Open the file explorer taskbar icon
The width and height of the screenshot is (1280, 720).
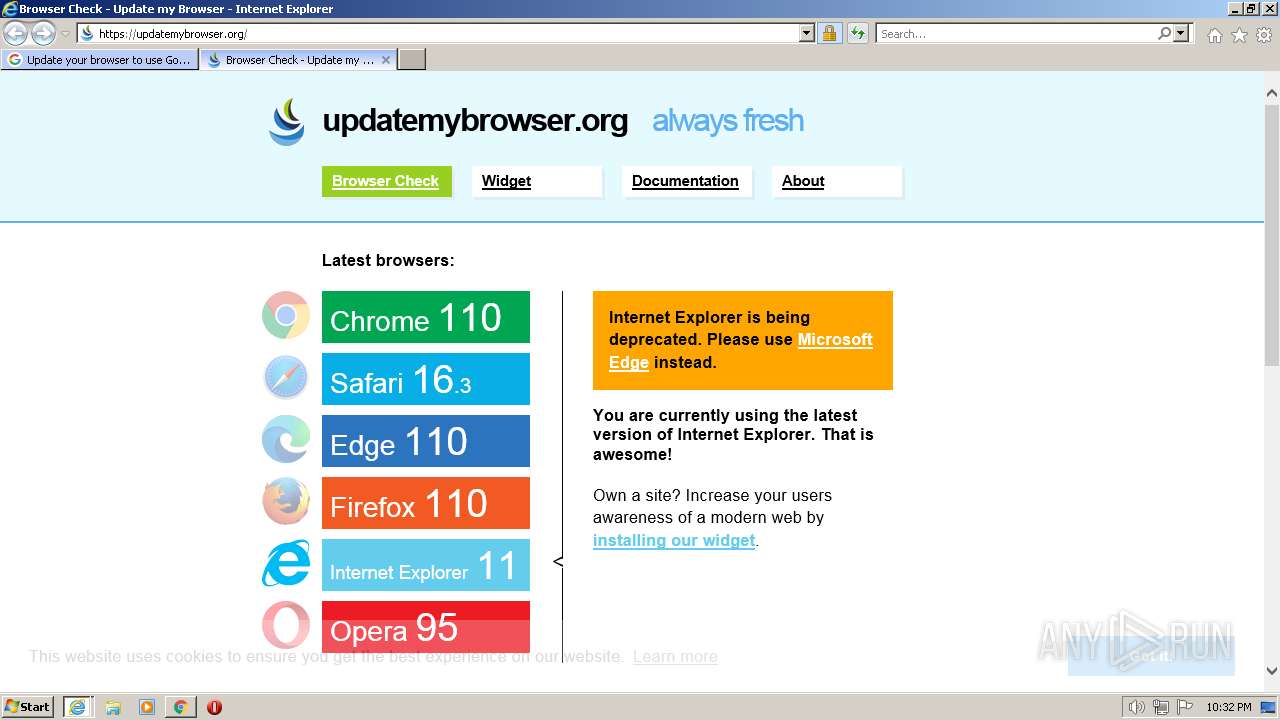[113, 707]
